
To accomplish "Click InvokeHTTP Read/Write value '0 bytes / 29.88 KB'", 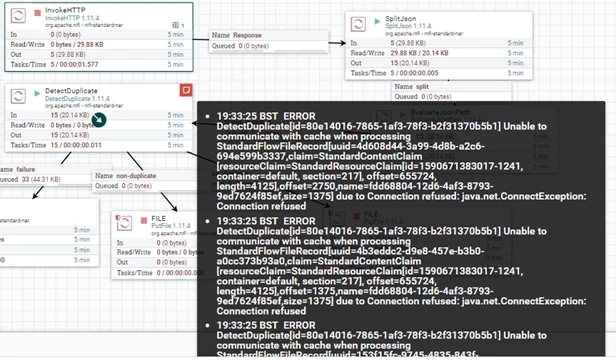I will click(x=77, y=44).
